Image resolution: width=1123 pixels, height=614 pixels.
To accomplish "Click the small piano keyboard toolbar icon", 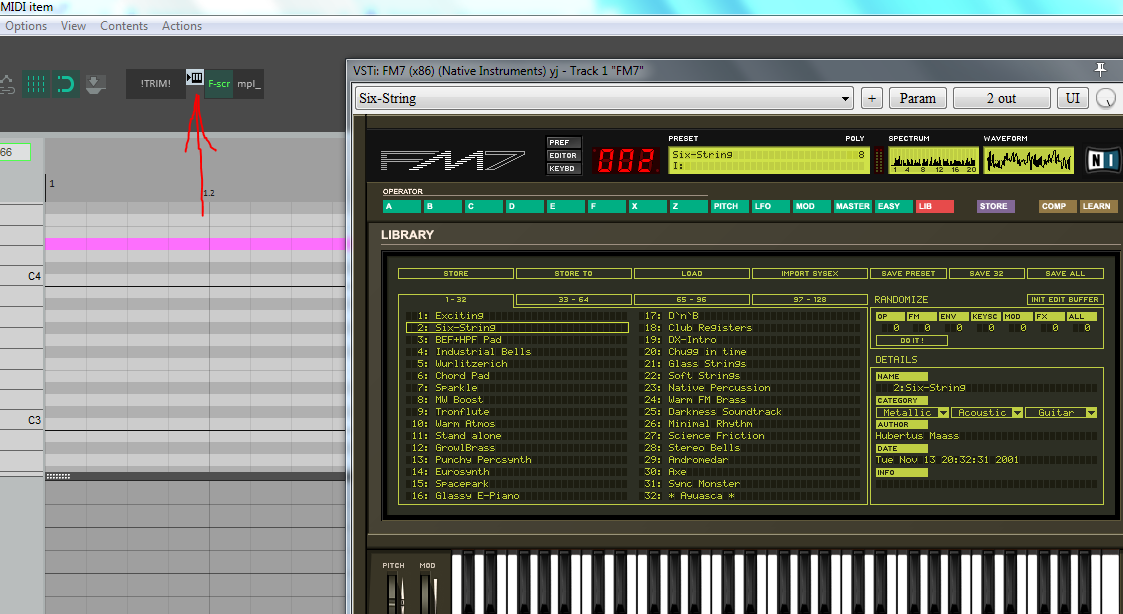I will pyautogui.click(x=195, y=77).
